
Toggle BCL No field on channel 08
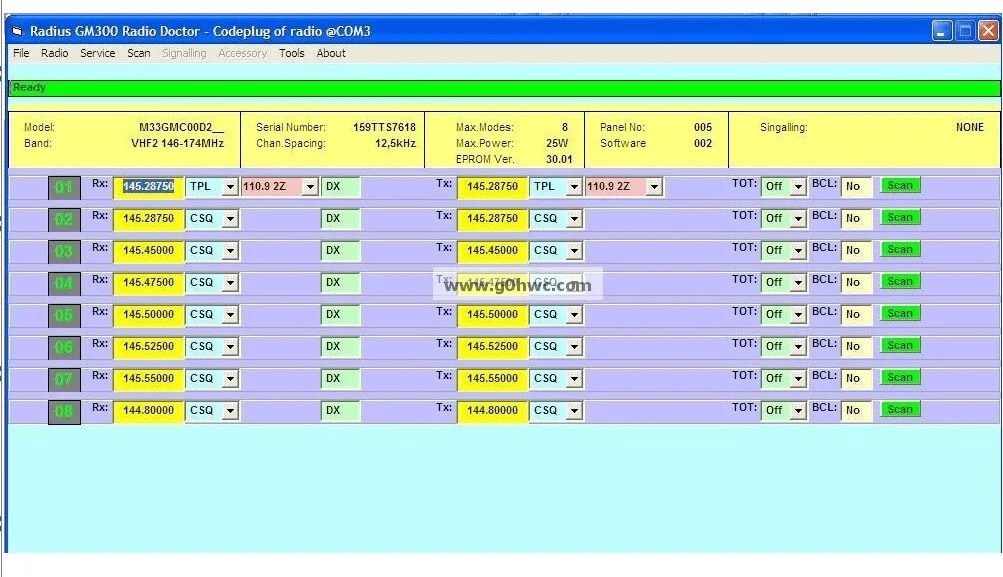coord(856,411)
